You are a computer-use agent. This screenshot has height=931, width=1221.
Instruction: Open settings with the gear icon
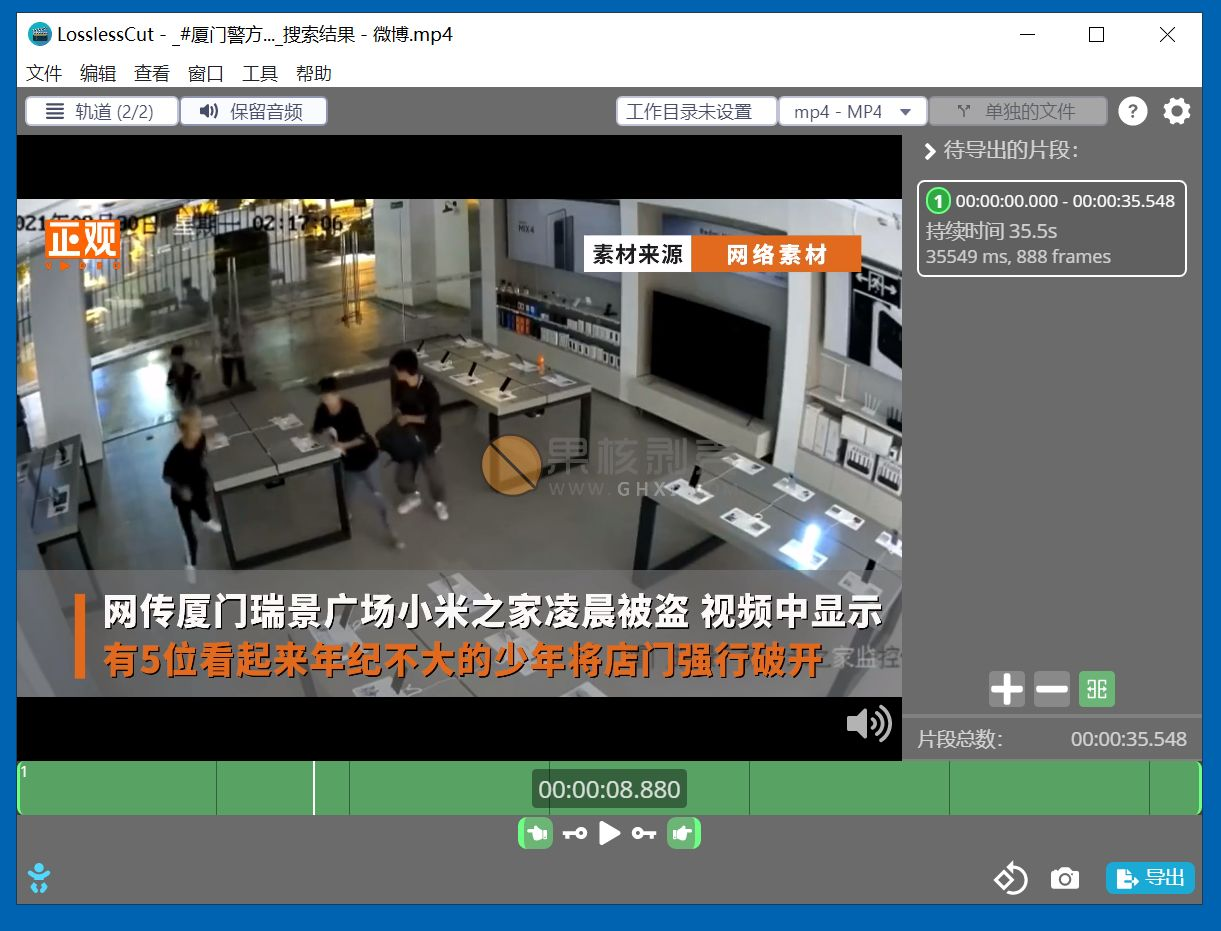1176,111
